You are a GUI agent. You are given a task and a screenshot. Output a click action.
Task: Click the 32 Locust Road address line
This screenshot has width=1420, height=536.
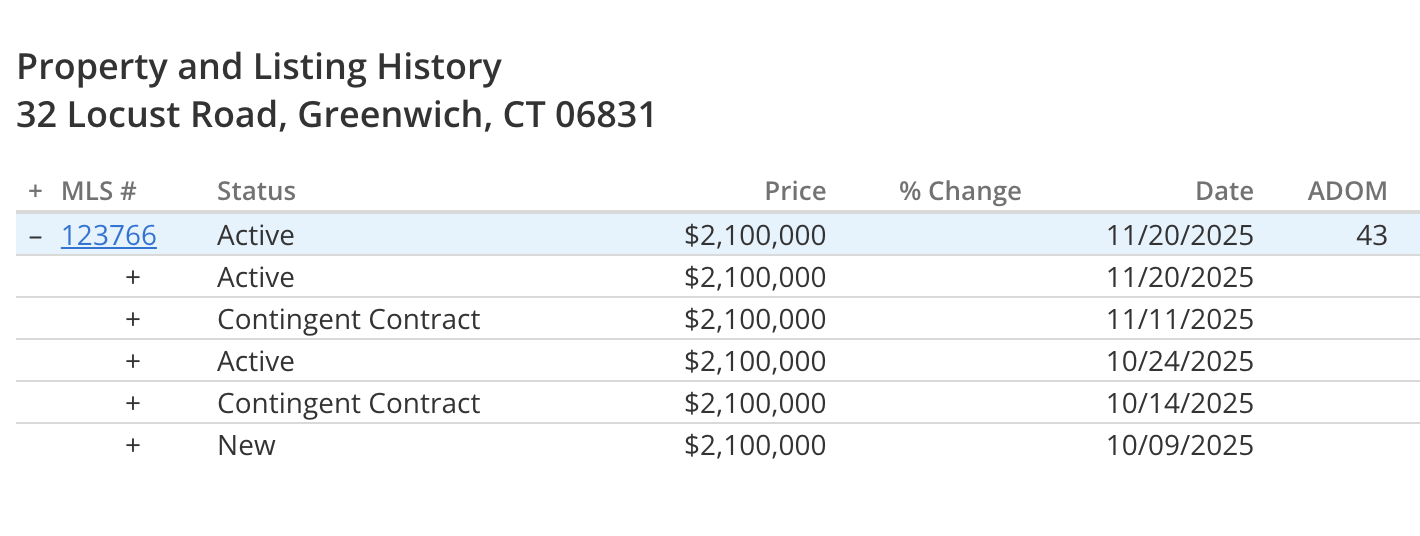(x=337, y=115)
